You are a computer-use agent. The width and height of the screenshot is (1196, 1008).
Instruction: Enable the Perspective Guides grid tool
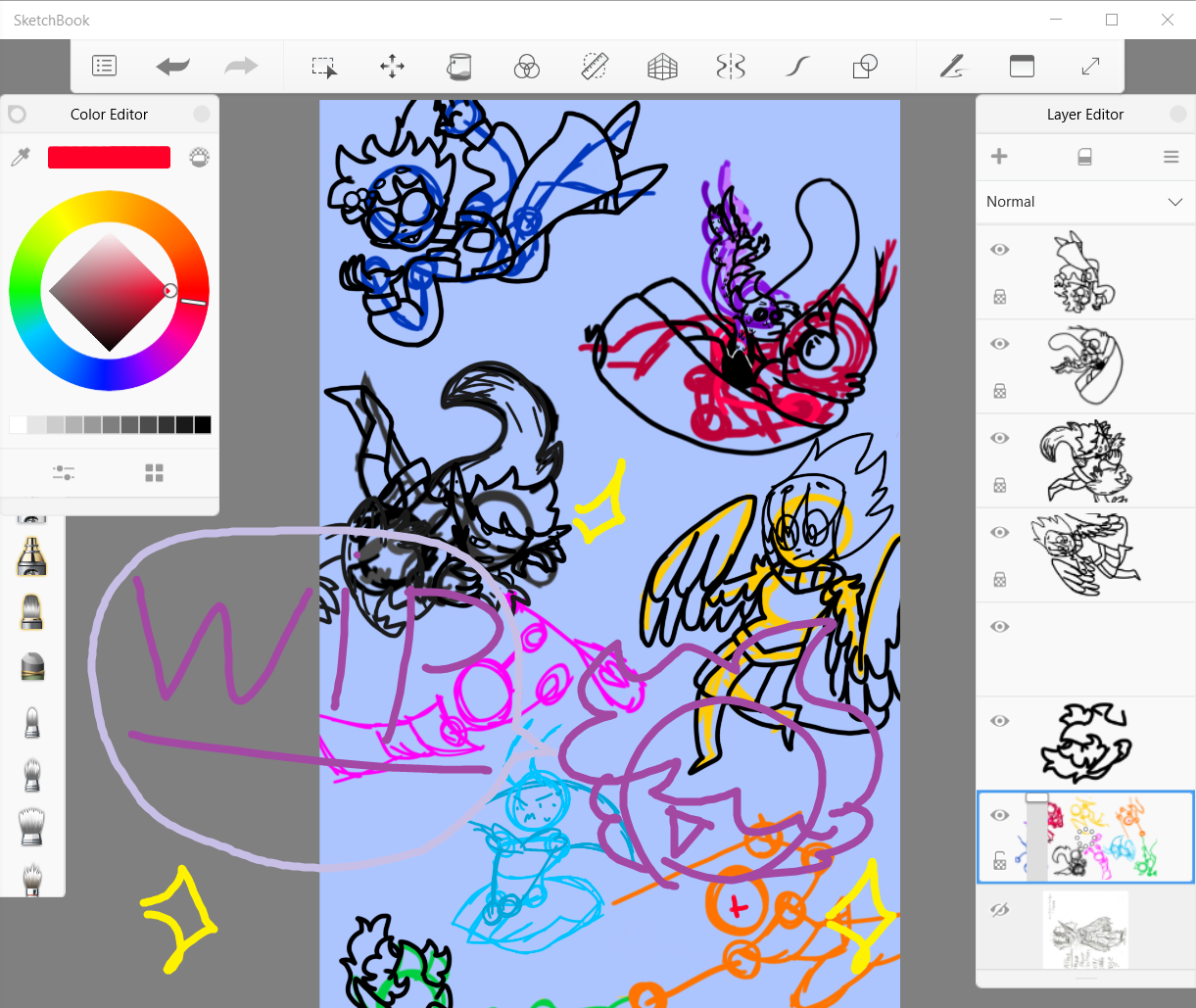(x=663, y=66)
